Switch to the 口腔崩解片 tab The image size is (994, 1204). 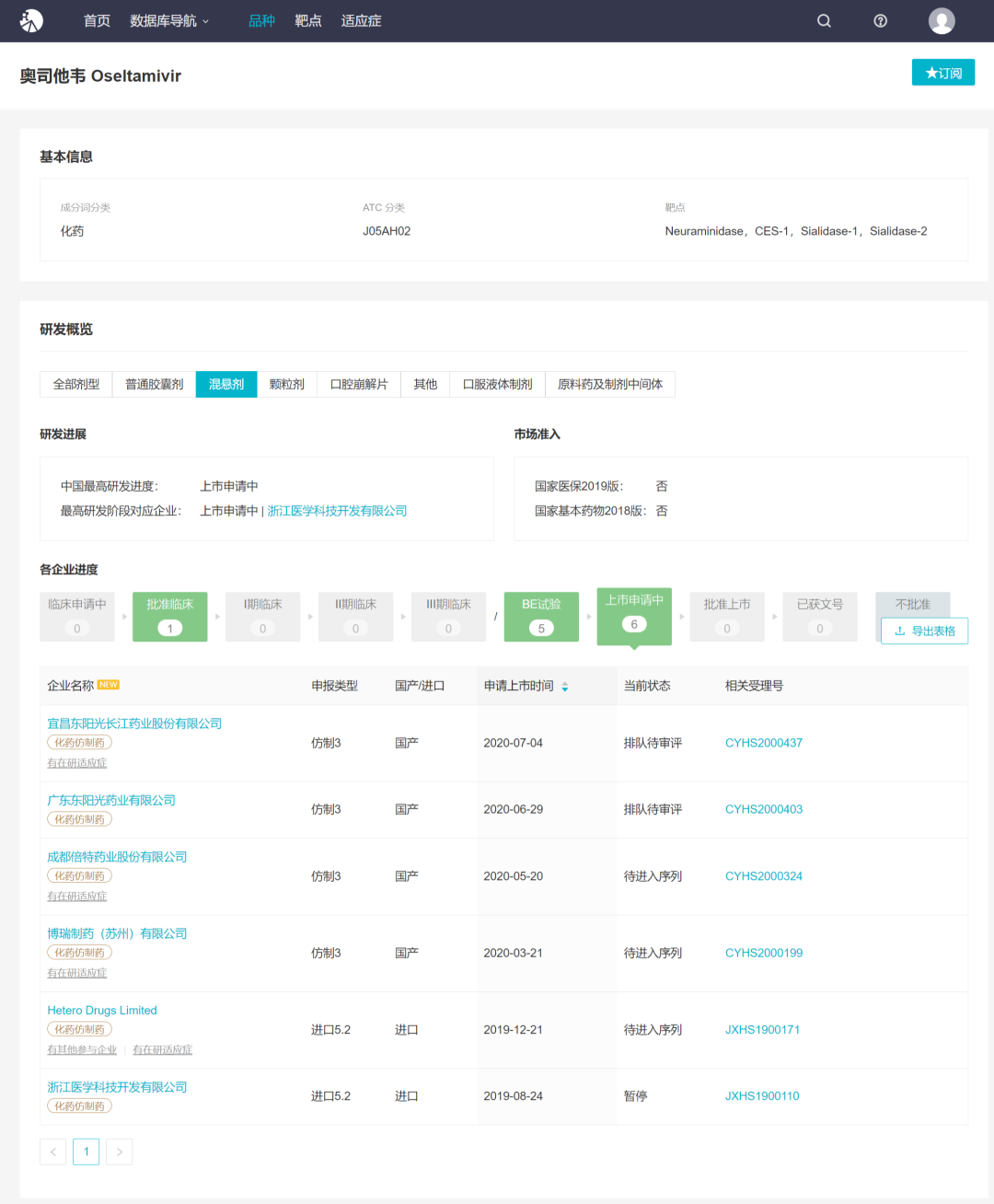click(x=359, y=384)
